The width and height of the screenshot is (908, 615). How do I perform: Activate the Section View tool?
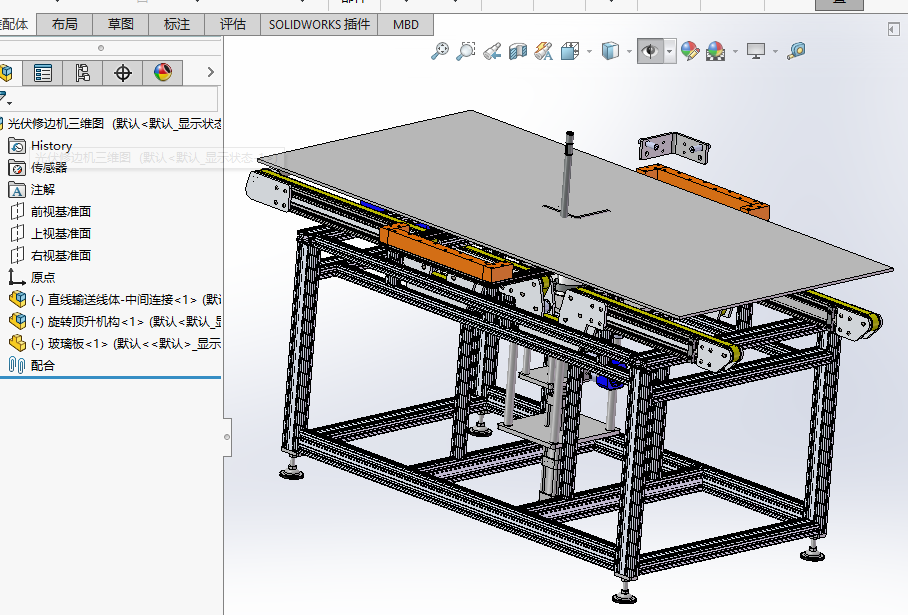click(518, 51)
